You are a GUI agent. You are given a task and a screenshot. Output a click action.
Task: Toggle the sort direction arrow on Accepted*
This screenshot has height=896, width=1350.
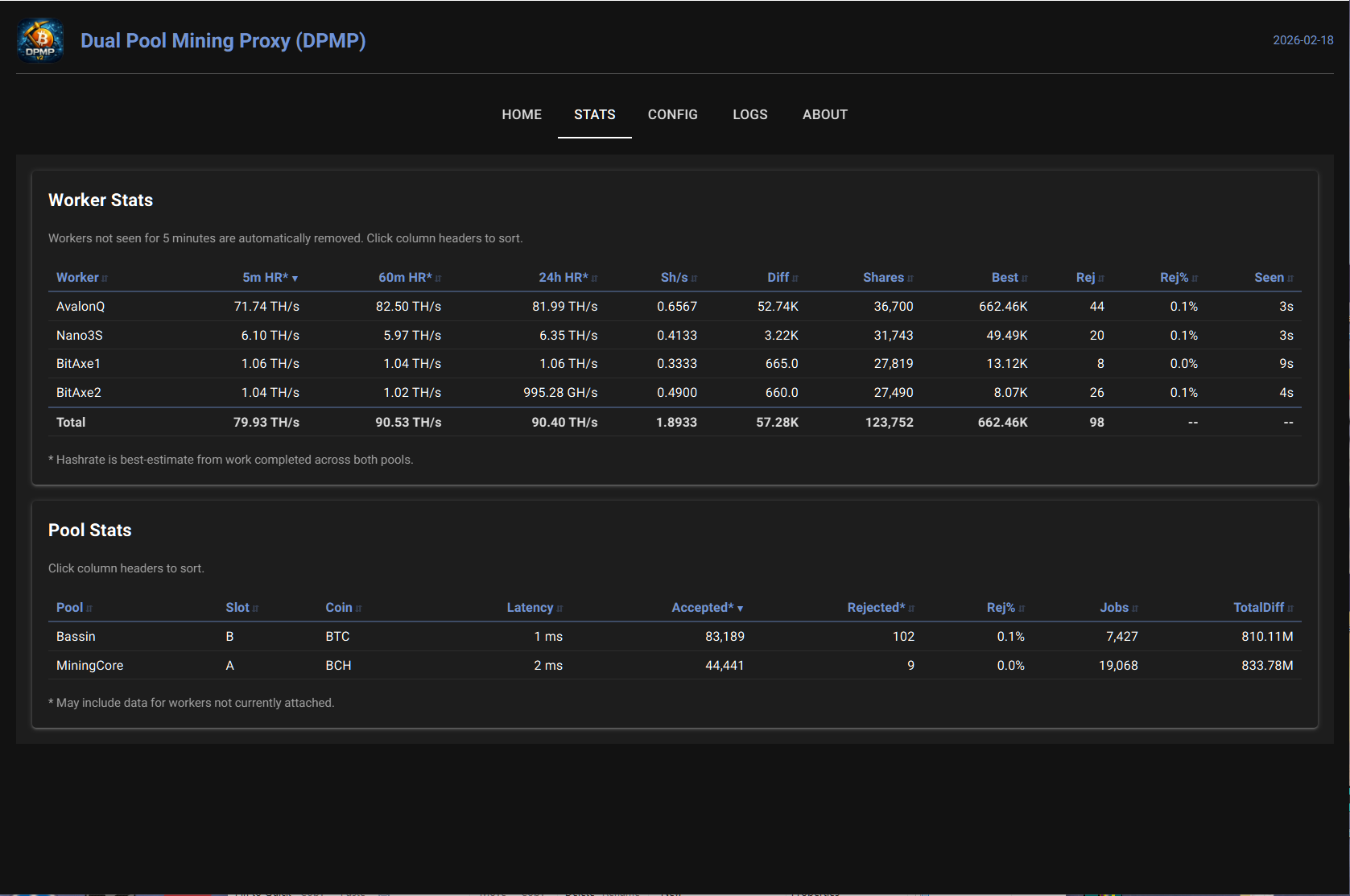pos(741,607)
